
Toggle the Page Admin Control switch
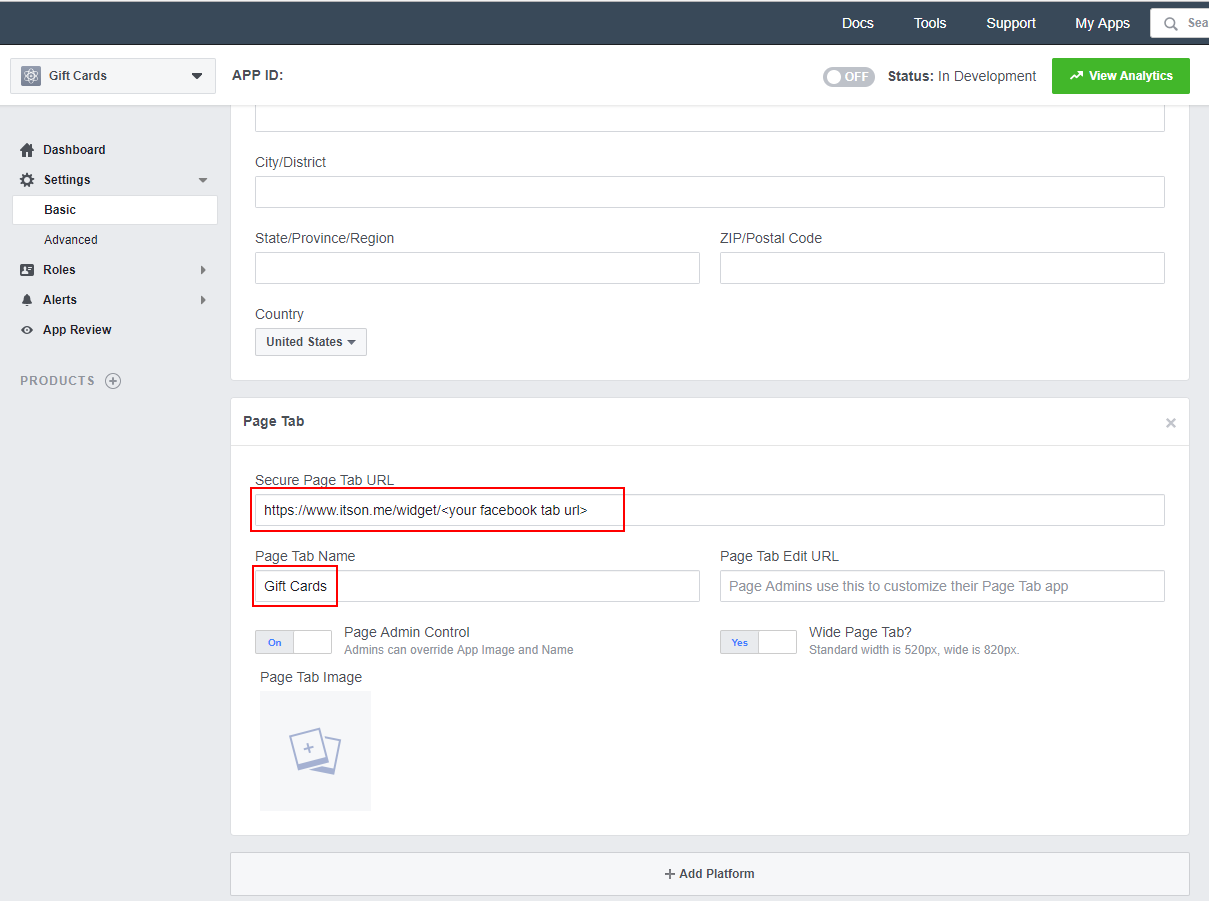(293, 642)
